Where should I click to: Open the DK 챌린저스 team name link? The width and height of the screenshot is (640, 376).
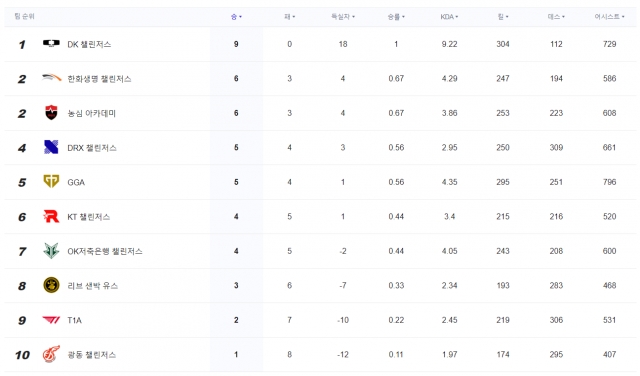coord(89,44)
